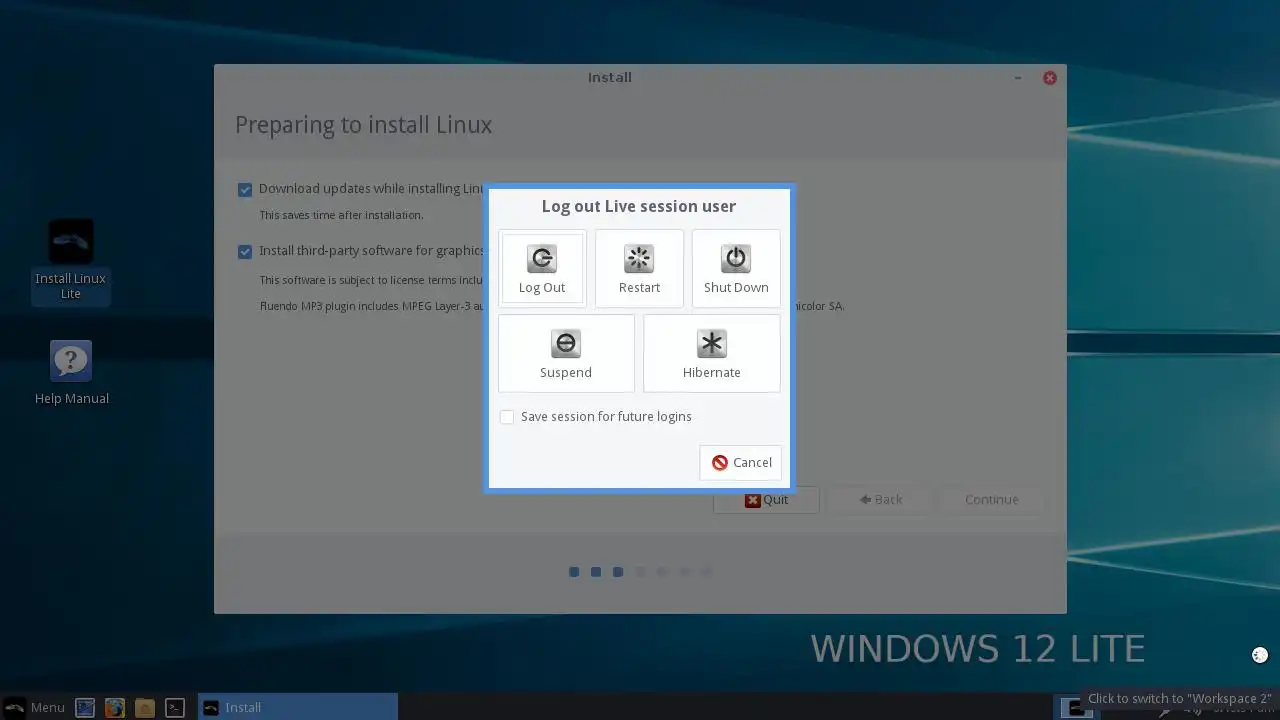Screen dimensions: 1280x720
Task: Switch to Workspace 1 in pager
Action: (1076, 707)
